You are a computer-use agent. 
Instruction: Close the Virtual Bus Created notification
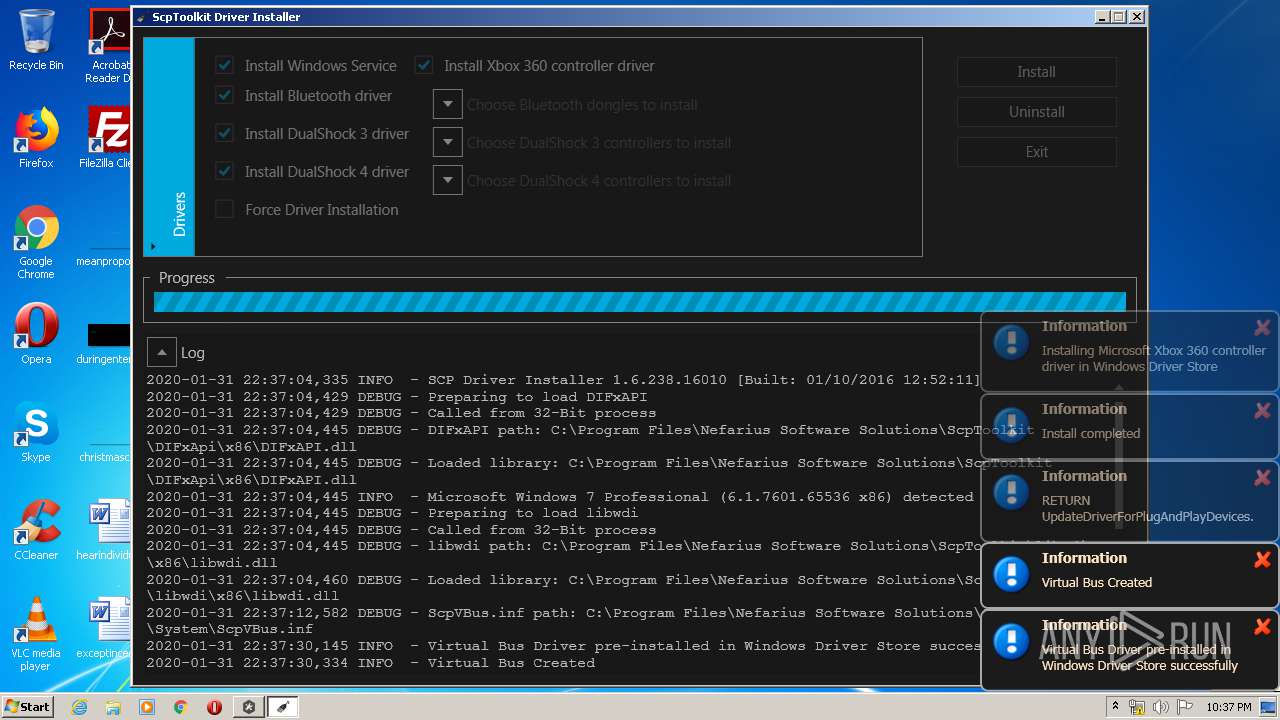(1262, 560)
